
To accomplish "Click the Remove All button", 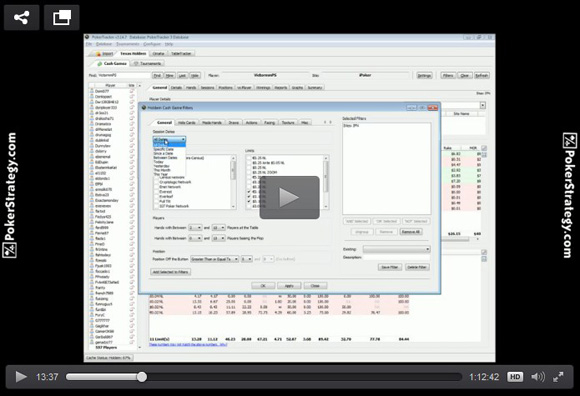I will point(411,232).
